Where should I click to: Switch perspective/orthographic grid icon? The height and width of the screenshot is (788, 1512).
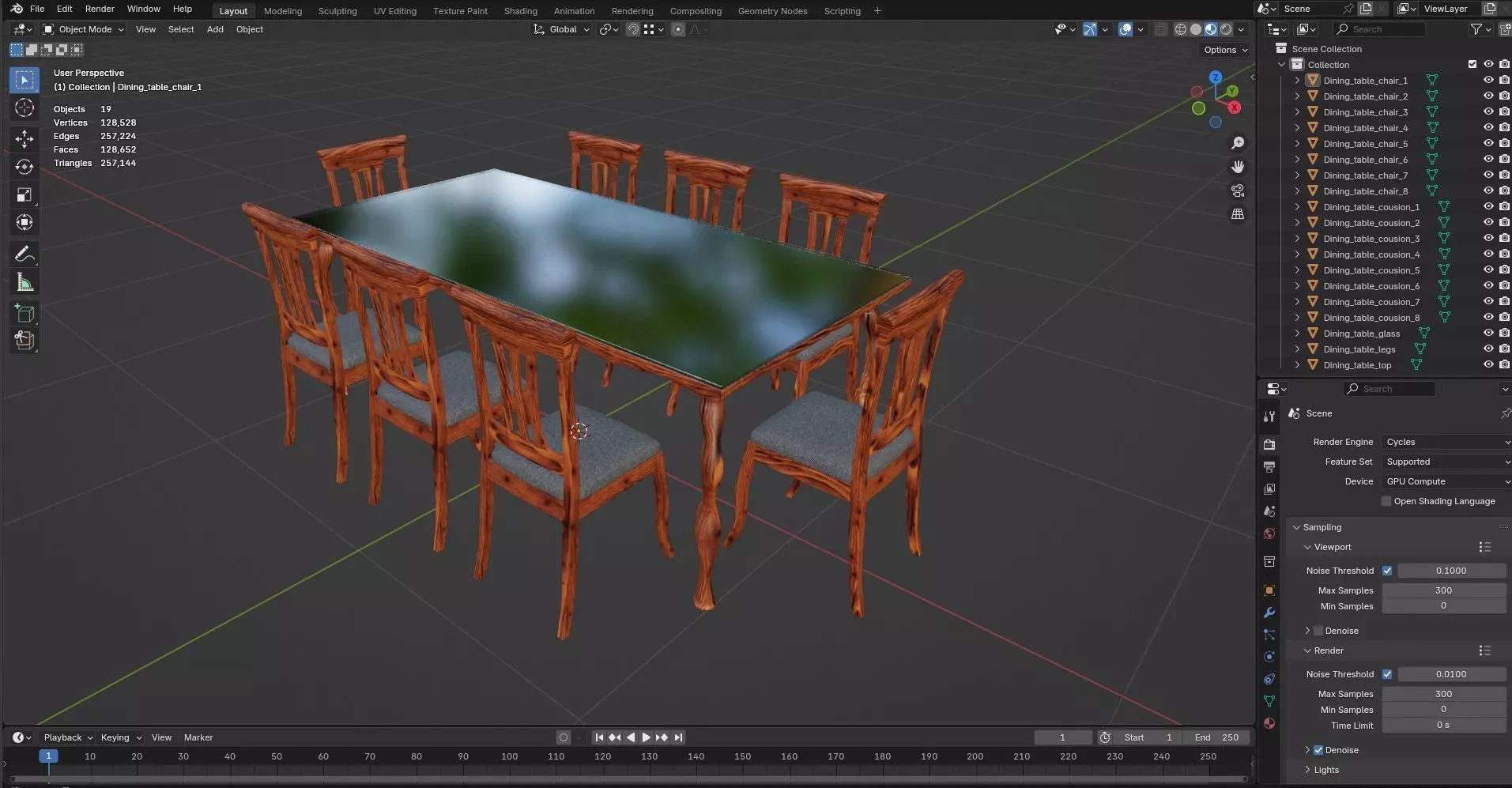pyautogui.click(x=1238, y=214)
